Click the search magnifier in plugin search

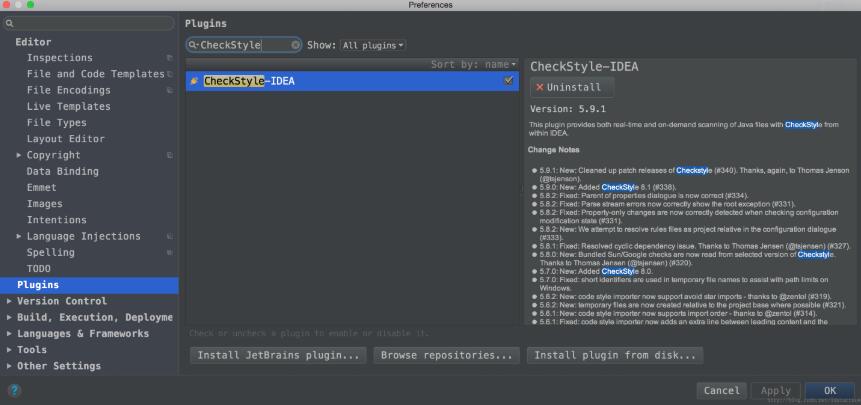pos(194,45)
